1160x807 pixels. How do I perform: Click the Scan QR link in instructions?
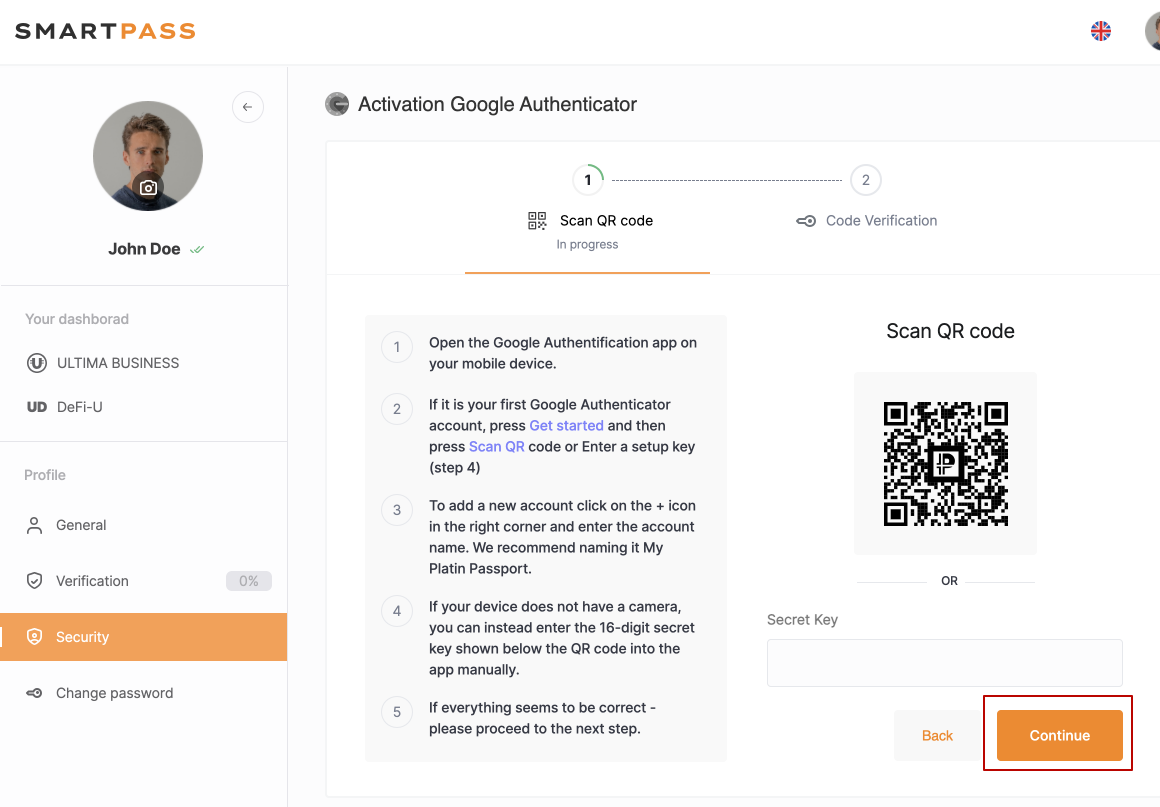(497, 447)
